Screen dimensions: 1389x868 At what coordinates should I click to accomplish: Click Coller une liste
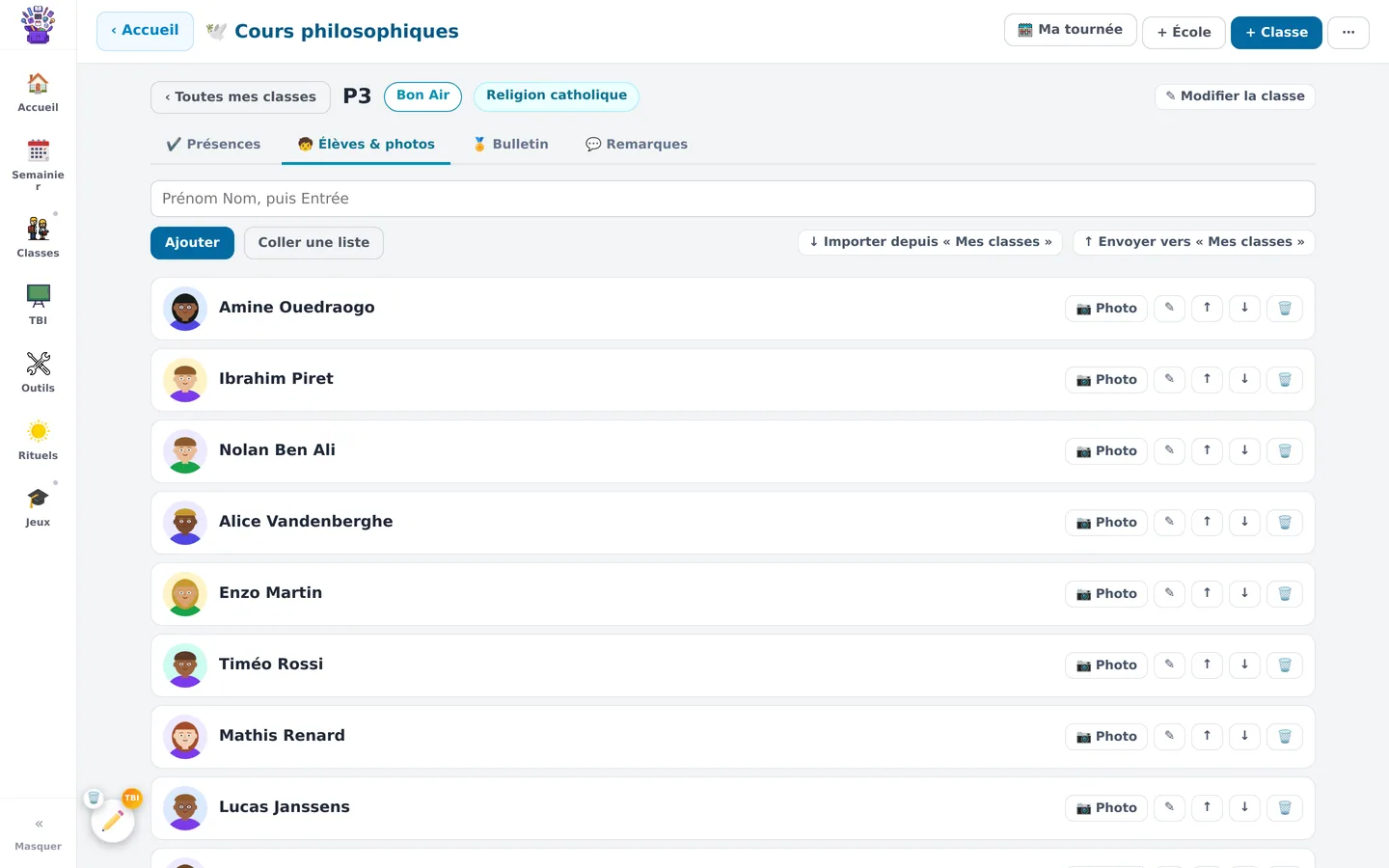point(313,243)
